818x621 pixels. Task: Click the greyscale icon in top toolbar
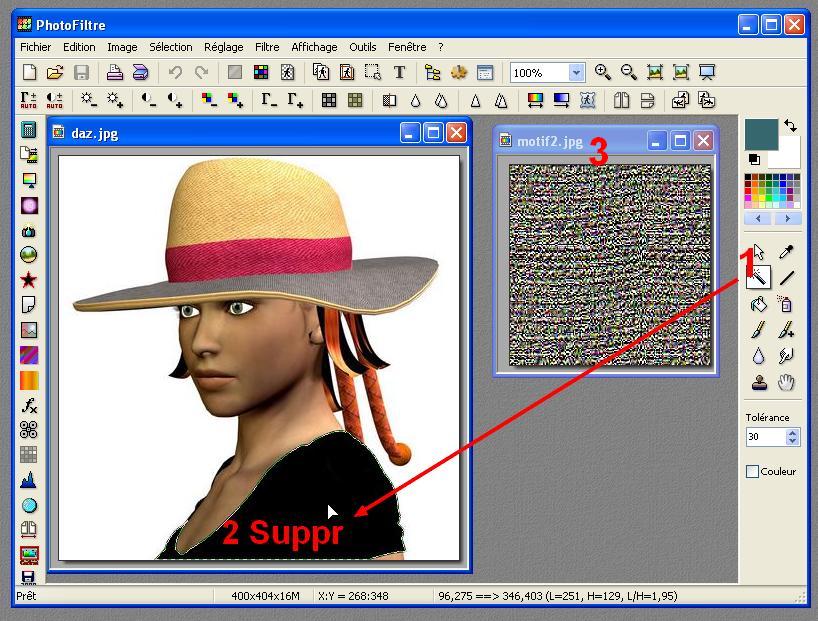[235, 73]
